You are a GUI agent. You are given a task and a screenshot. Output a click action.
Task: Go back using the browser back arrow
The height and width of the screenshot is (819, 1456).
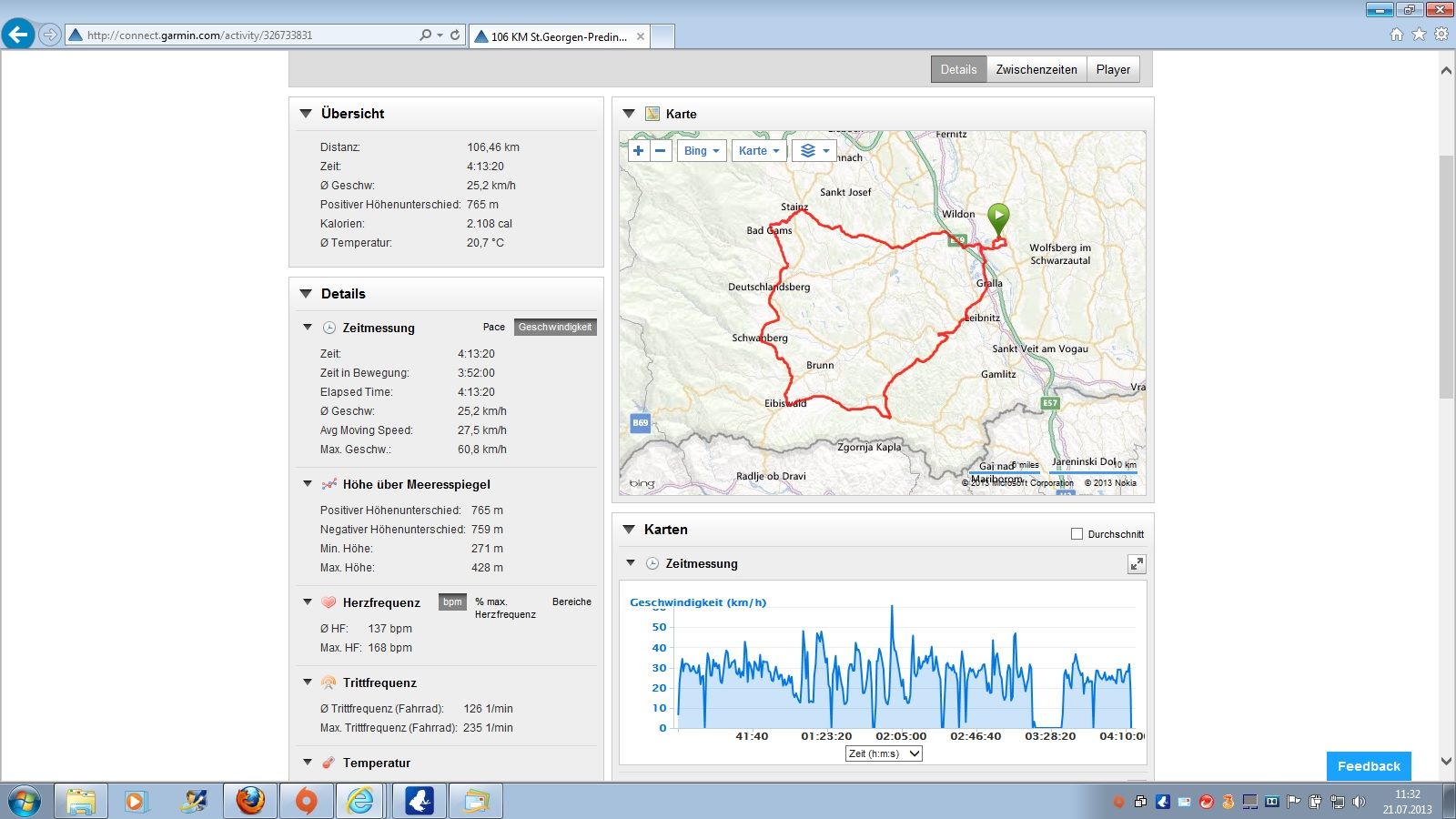(18, 35)
